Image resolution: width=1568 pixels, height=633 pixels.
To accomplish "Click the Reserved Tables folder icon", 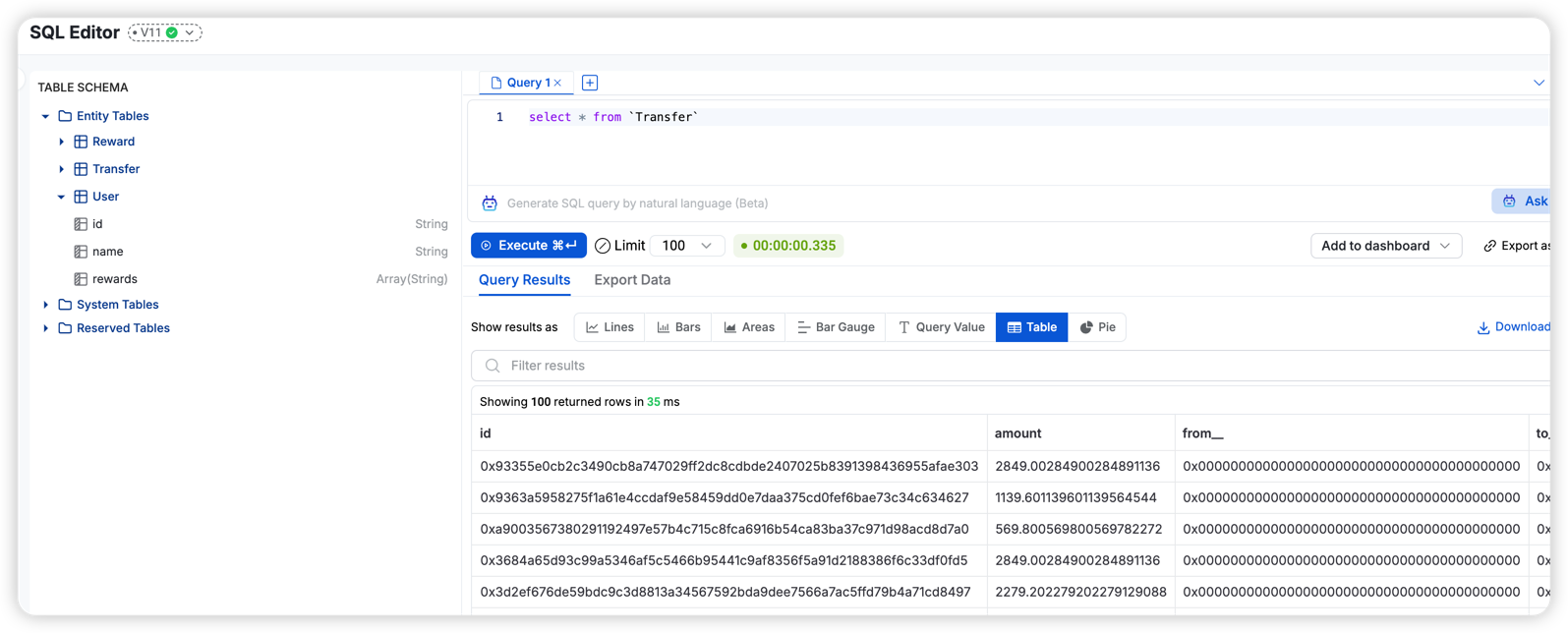I will click(x=65, y=328).
